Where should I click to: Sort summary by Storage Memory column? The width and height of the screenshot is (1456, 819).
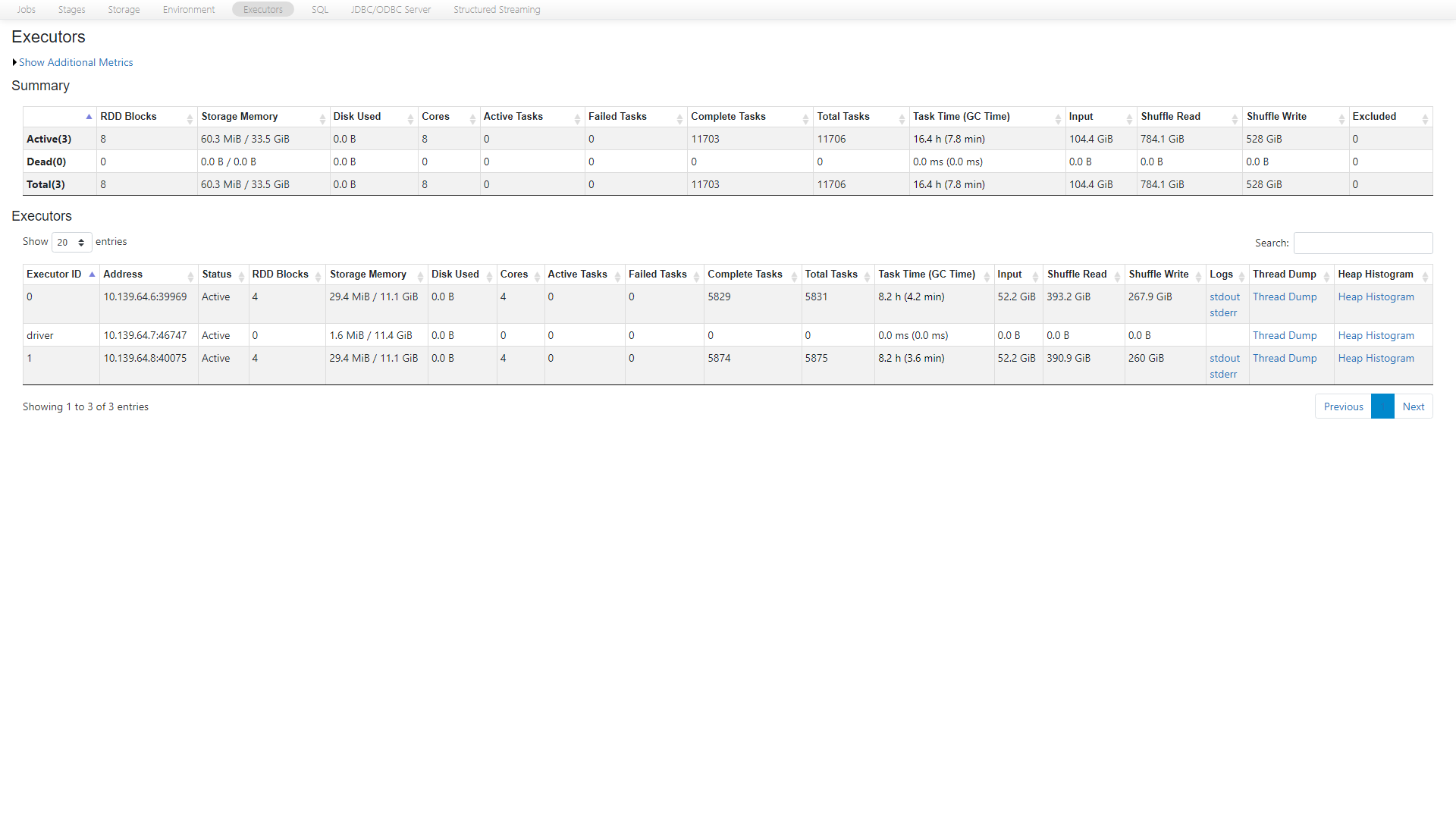[x=240, y=116]
